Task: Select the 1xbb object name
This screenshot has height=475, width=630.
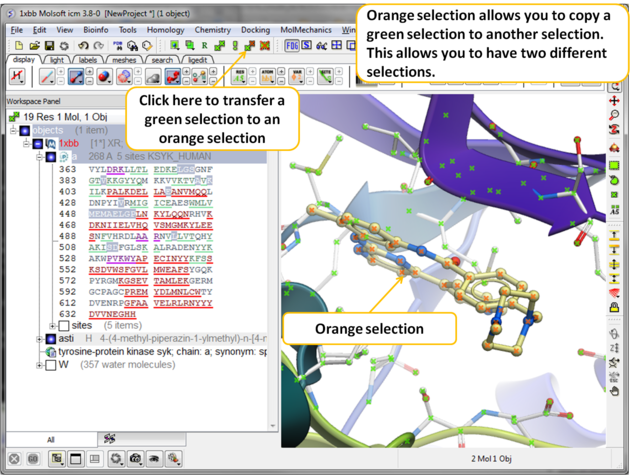Action: [x=69, y=144]
